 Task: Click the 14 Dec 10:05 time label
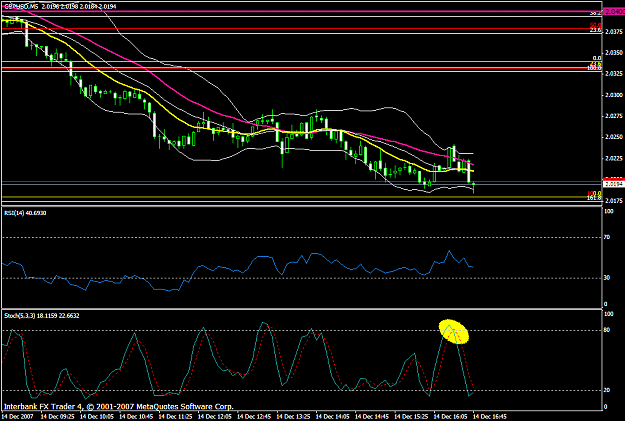point(97,417)
